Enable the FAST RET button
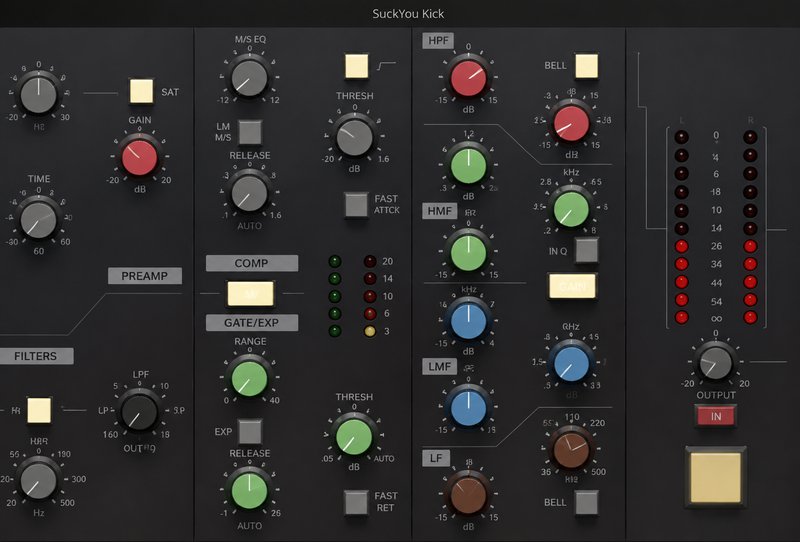This screenshot has height=542, width=800. pyautogui.click(x=356, y=502)
